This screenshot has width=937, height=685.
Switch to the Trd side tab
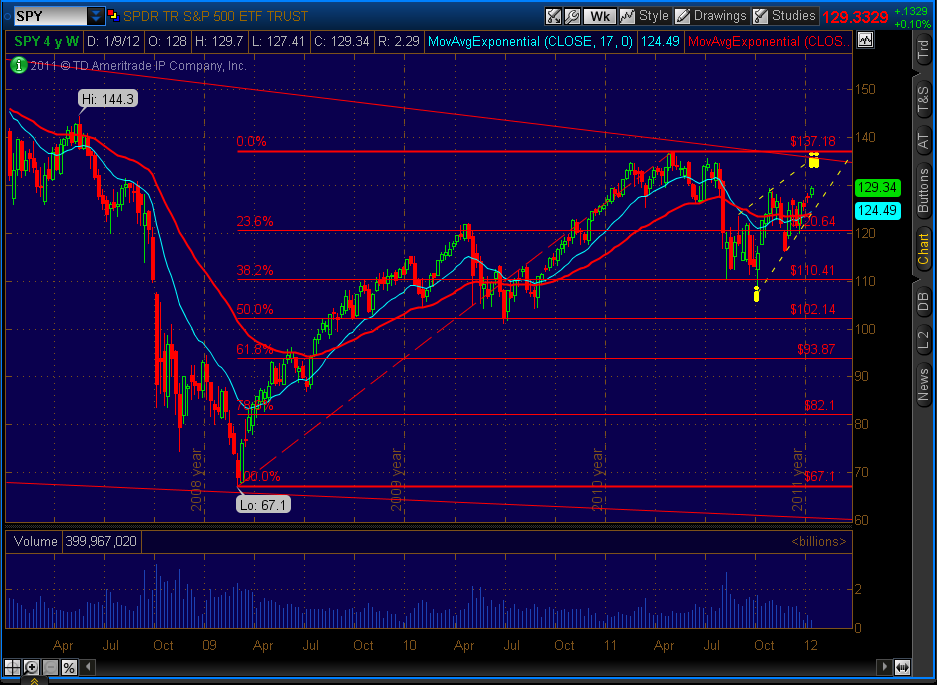924,51
